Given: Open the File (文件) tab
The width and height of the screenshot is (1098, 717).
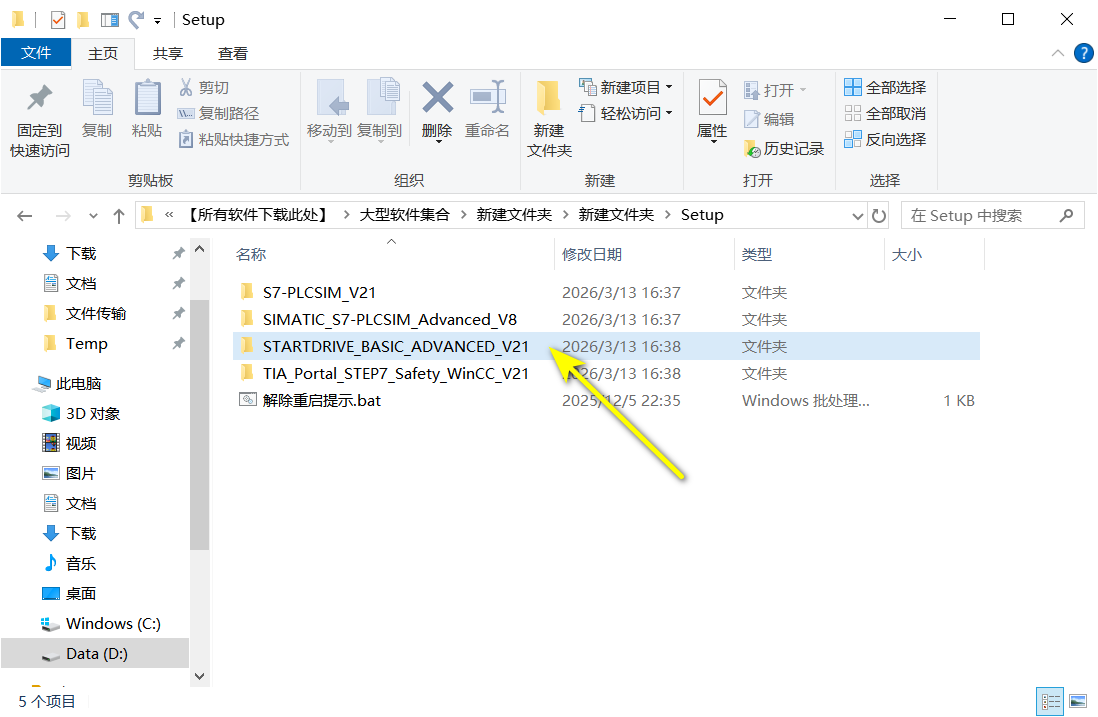Looking at the screenshot, I should (36, 53).
